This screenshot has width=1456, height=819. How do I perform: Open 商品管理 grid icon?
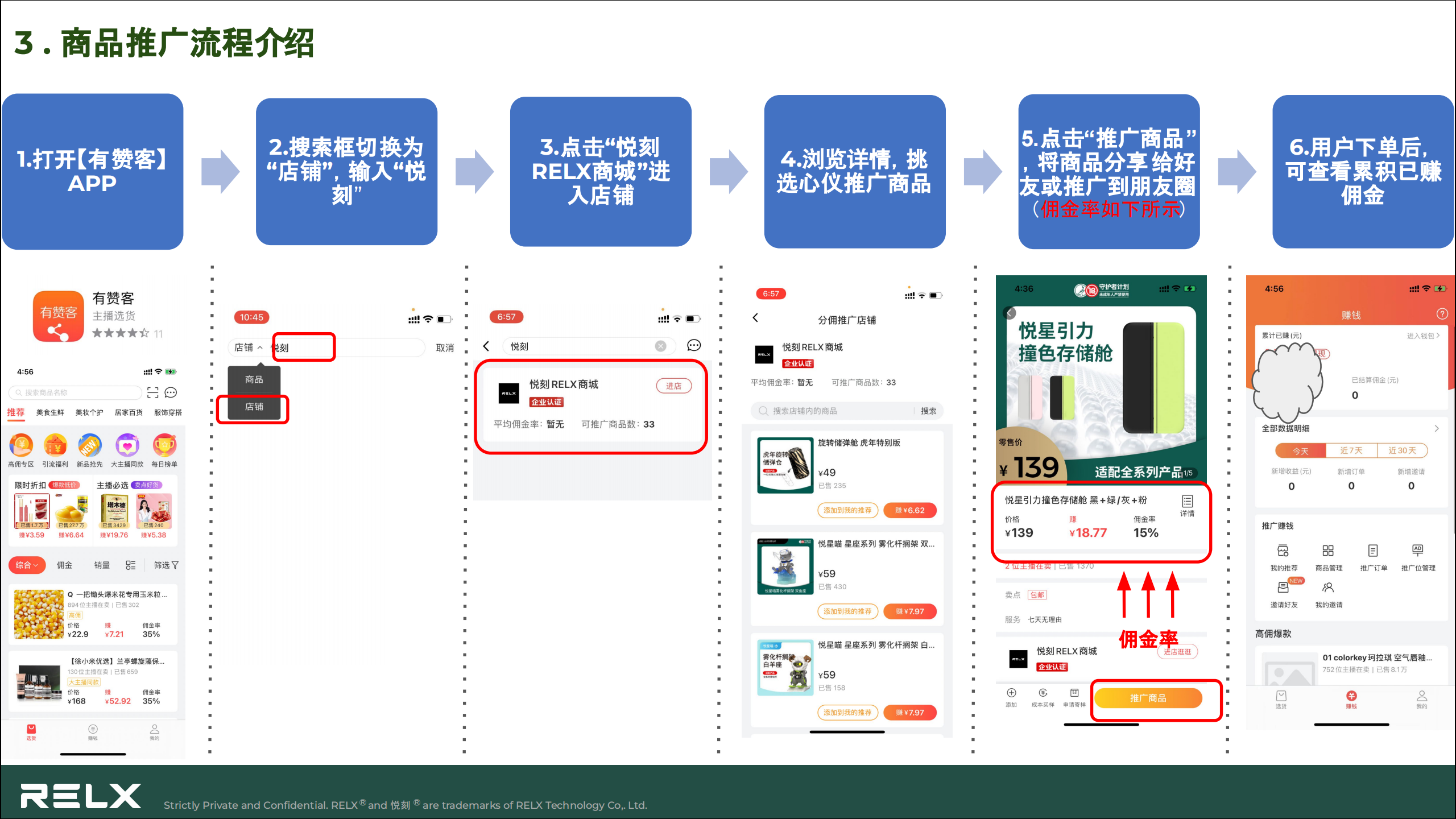(x=1328, y=551)
